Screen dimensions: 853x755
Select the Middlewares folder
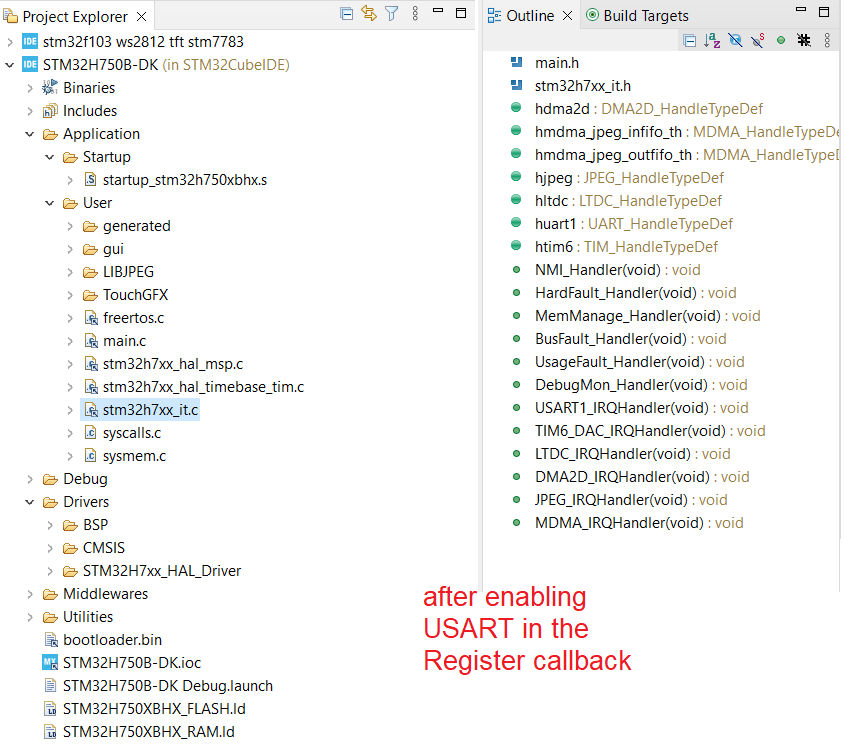[x=106, y=593]
